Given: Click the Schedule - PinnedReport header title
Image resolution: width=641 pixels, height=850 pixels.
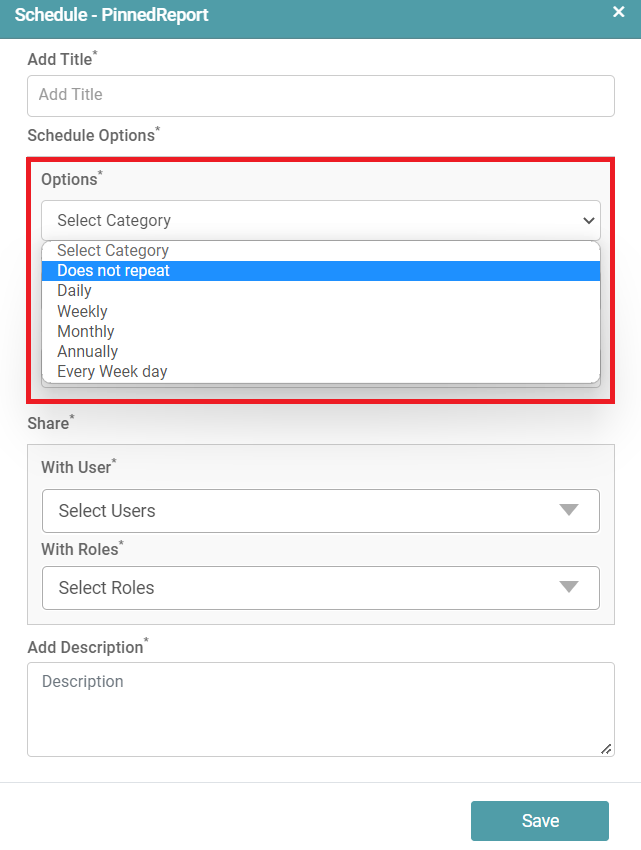Looking at the screenshot, I should (x=111, y=16).
